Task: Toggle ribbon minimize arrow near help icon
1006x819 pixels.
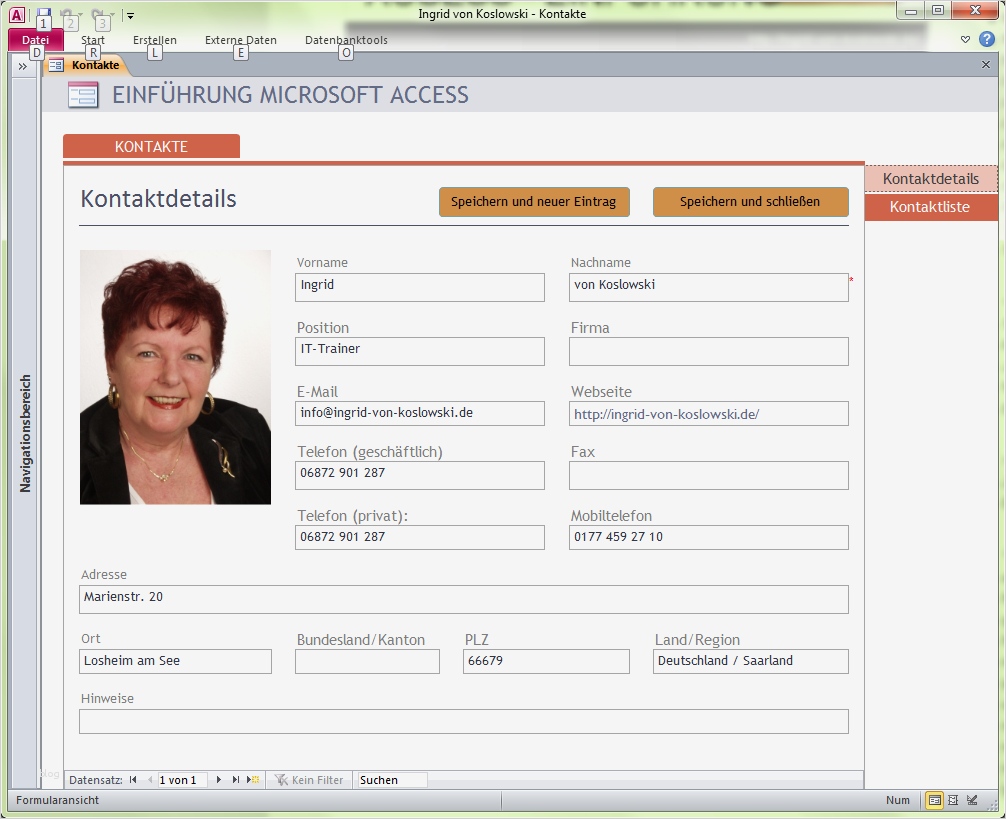Action: (x=965, y=40)
